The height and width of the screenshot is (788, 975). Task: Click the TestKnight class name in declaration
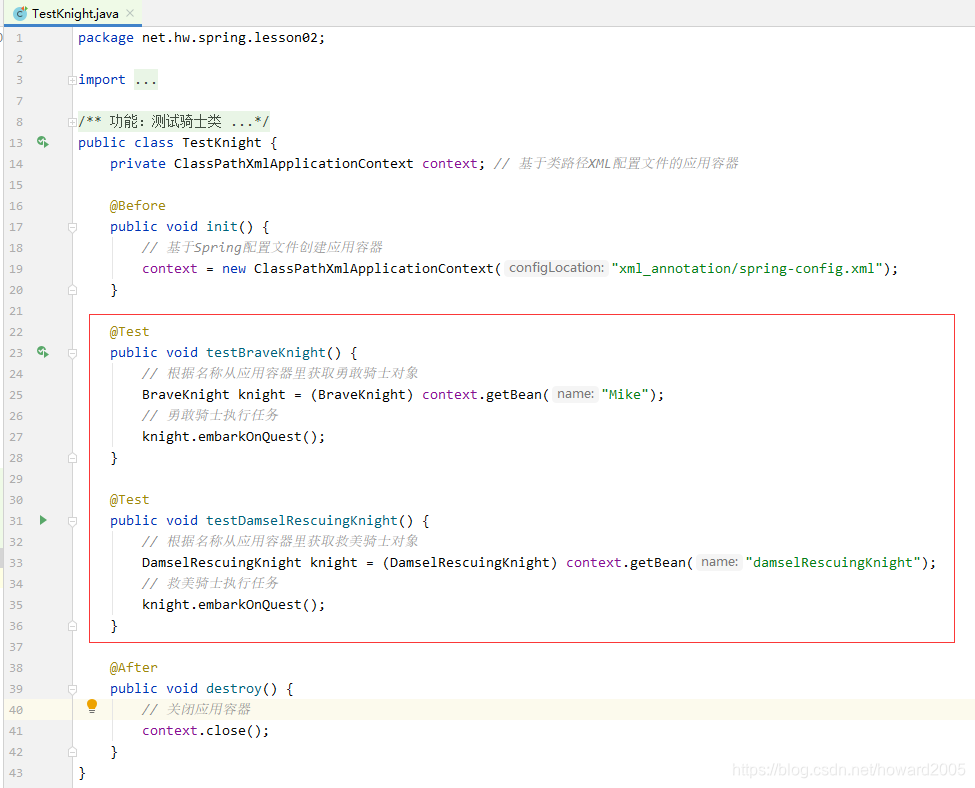click(x=221, y=142)
